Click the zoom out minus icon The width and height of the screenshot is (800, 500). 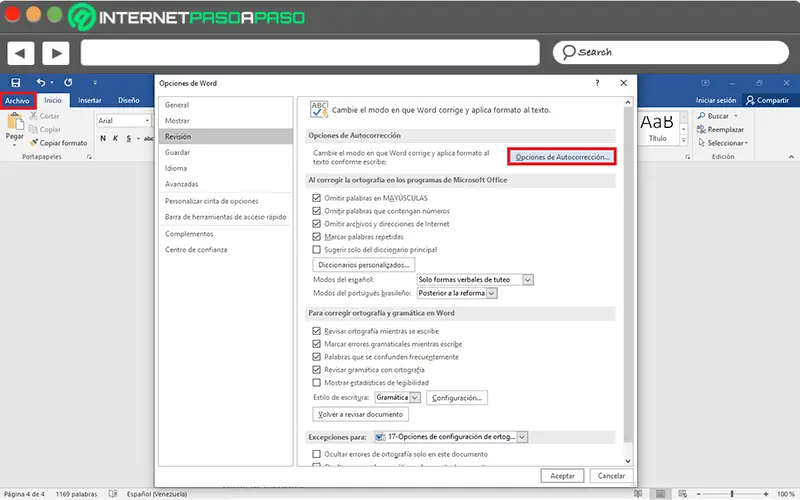(698, 494)
